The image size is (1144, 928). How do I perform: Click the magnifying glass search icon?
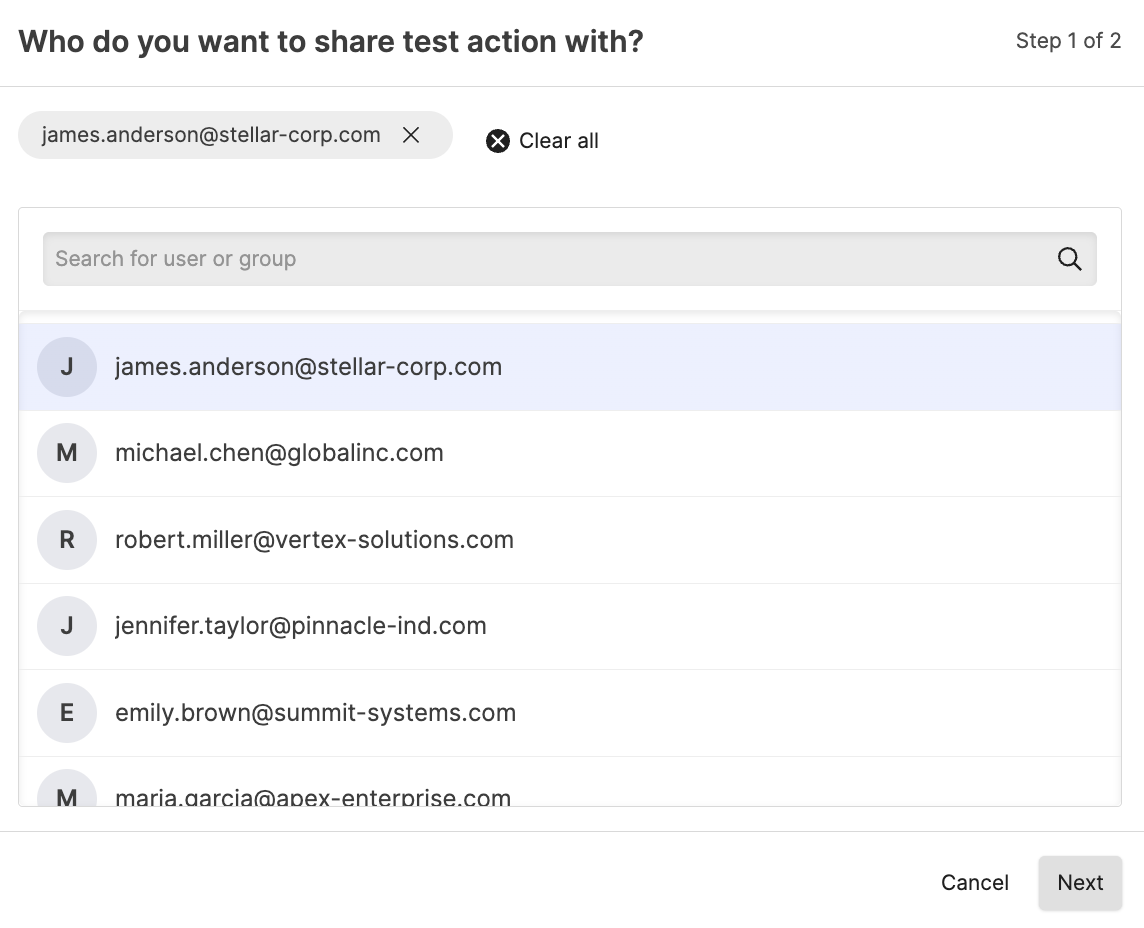pyautogui.click(x=1069, y=259)
